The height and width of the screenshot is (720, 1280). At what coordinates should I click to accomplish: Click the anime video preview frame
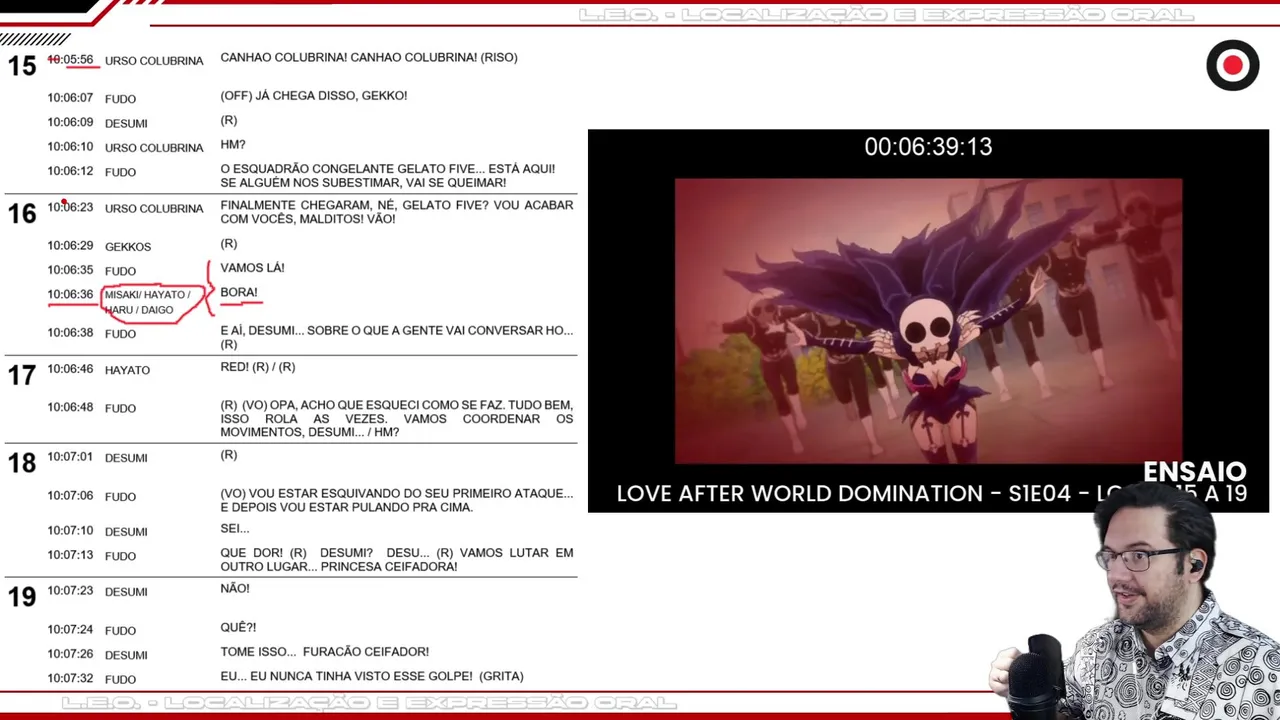pyautogui.click(x=928, y=321)
